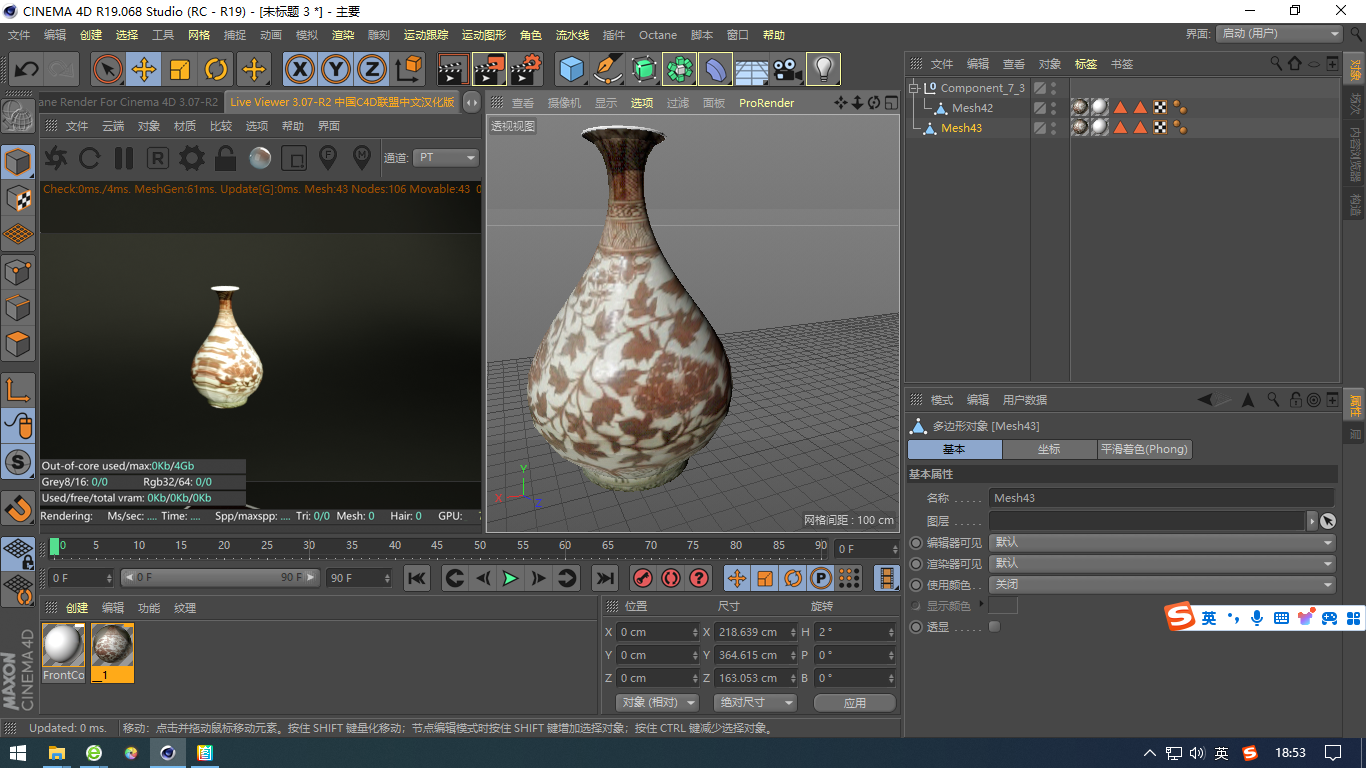
Task: Toggle the Y axis lock
Action: click(336, 70)
